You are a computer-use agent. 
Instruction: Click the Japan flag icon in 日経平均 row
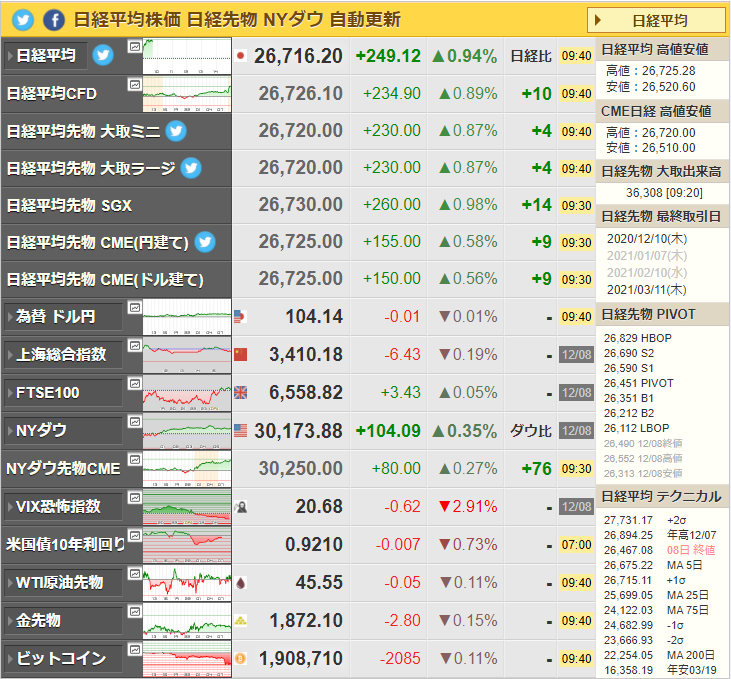pos(241,56)
